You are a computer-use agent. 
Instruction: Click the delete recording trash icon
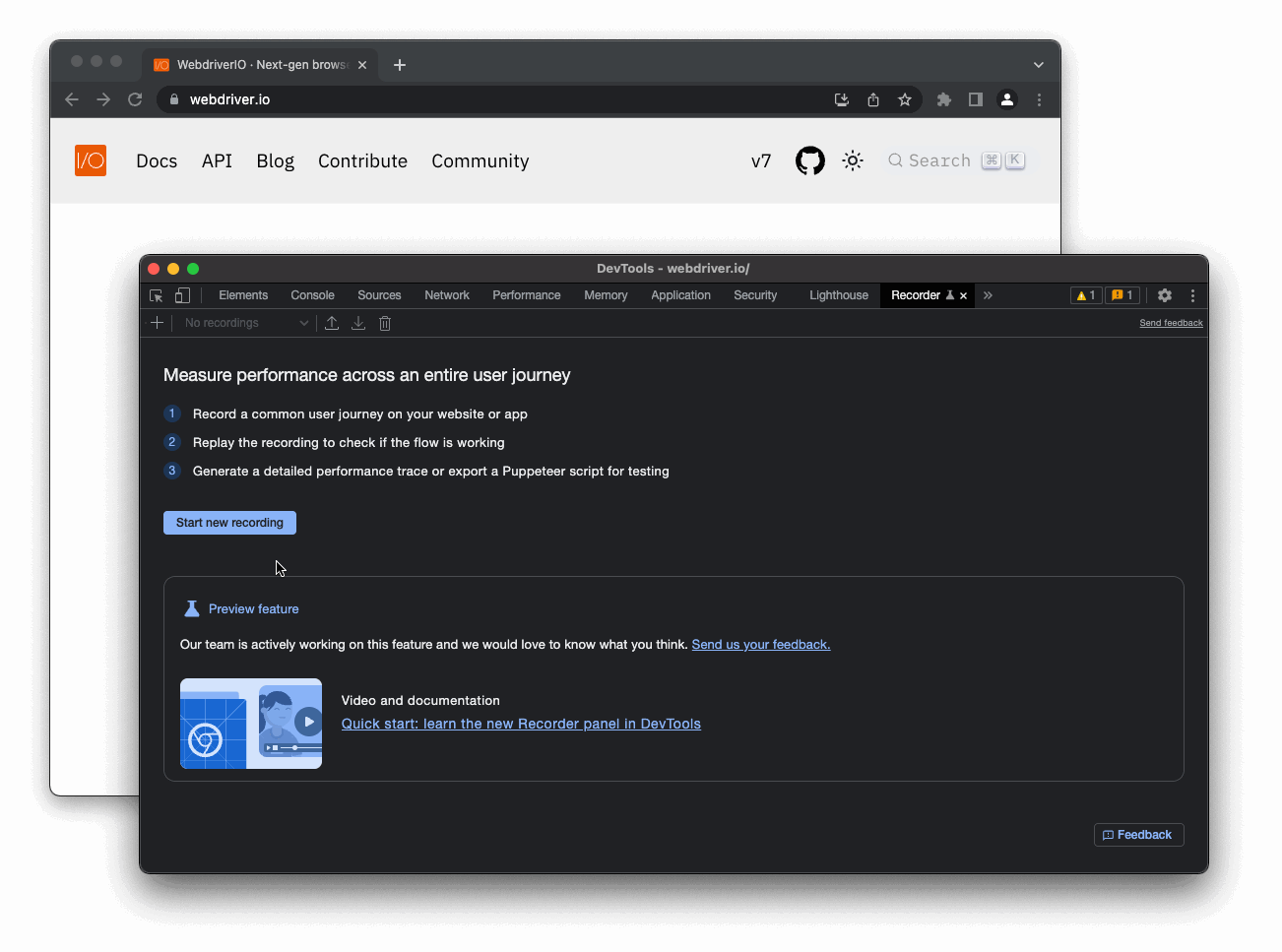(x=385, y=323)
